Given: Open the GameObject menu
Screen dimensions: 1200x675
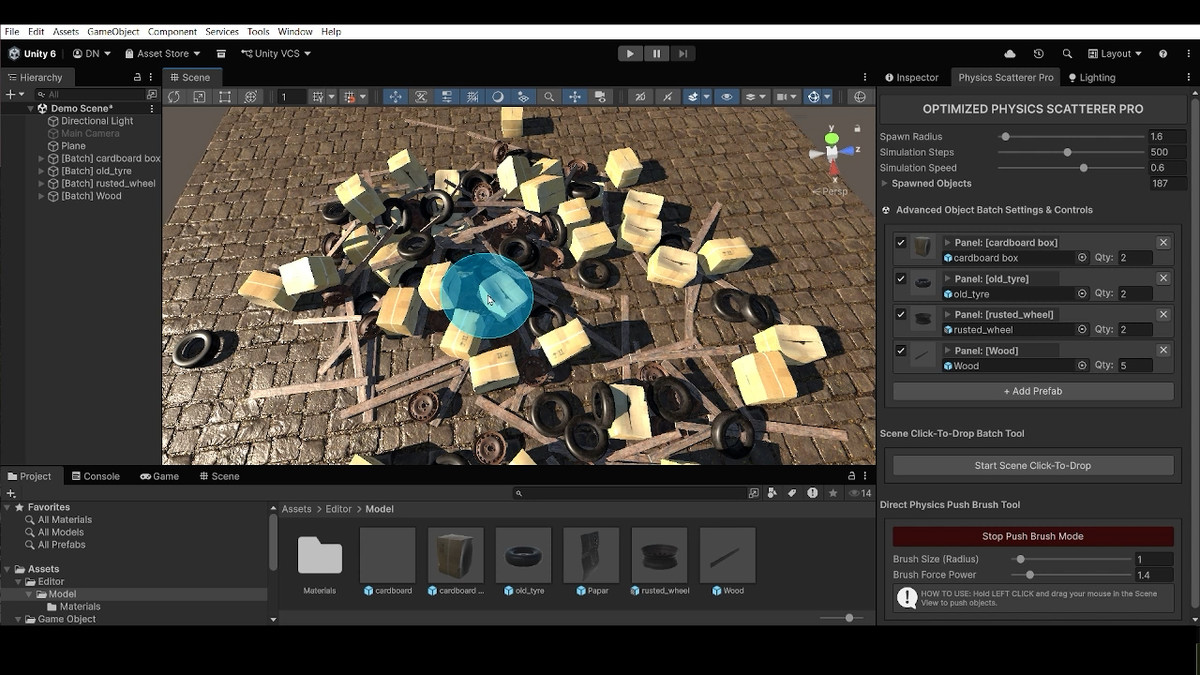Looking at the screenshot, I should (x=113, y=32).
